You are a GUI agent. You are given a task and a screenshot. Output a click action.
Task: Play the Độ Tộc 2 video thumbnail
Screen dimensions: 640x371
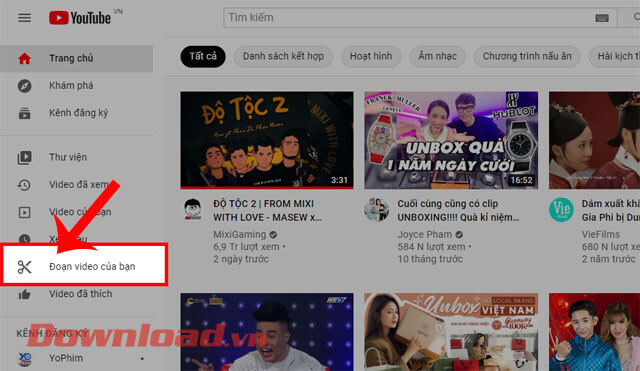(x=267, y=140)
